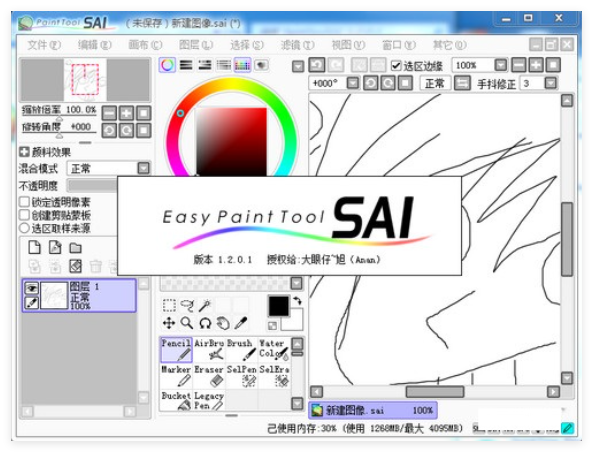The height and width of the screenshot is (452, 593).
Task: Open the +000° rotation angle dropdown
Action: [353, 83]
